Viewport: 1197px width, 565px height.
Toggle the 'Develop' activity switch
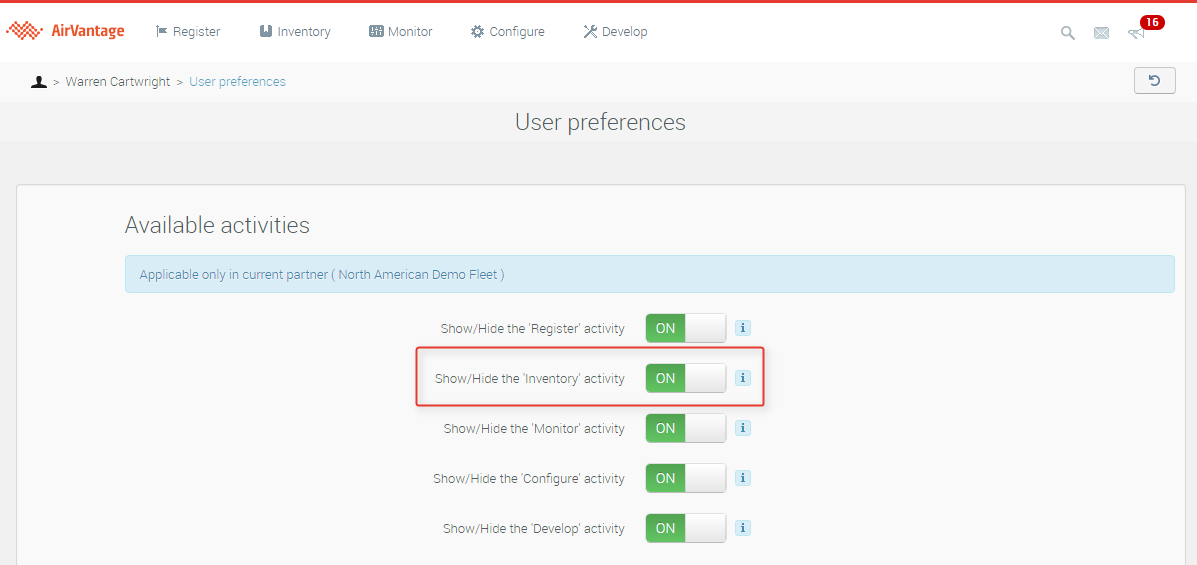(x=685, y=528)
